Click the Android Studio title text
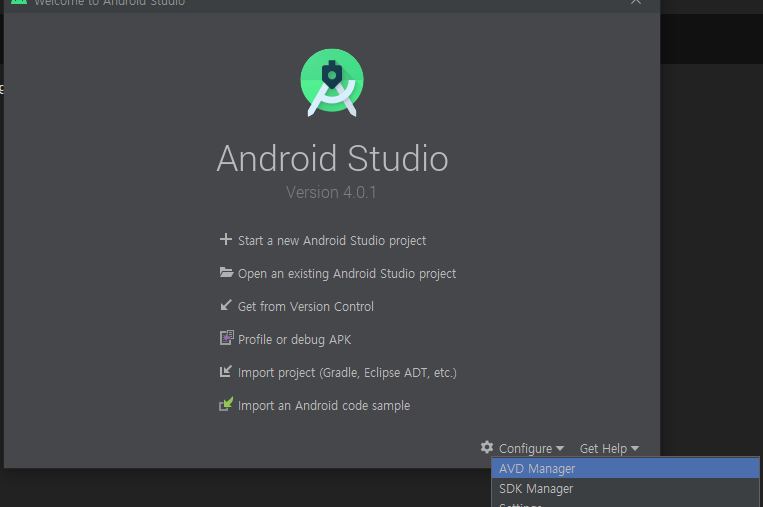 [x=332, y=159]
